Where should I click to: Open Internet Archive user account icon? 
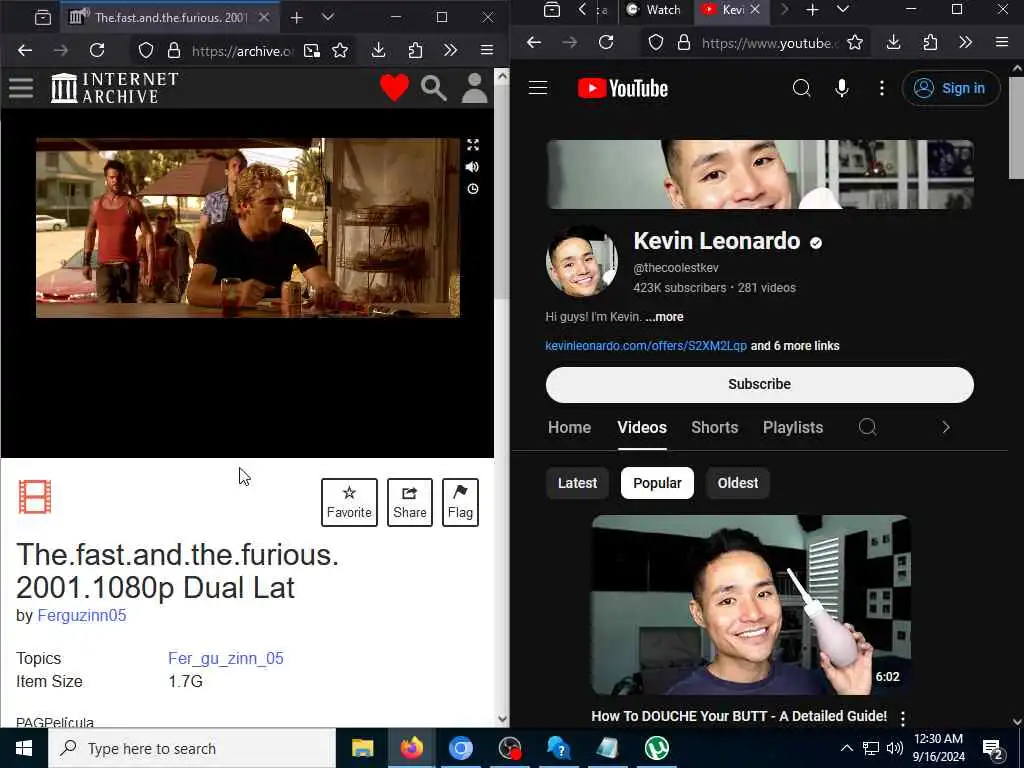475,88
